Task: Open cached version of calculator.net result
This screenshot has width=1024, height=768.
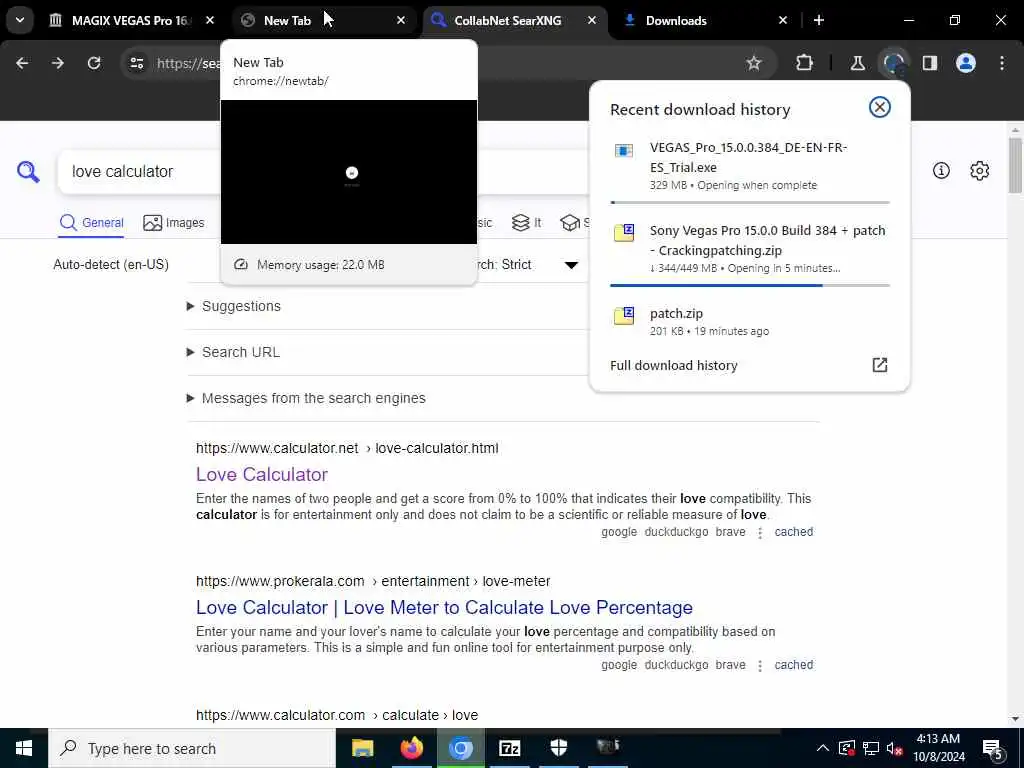Action: (x=793, y=532)
